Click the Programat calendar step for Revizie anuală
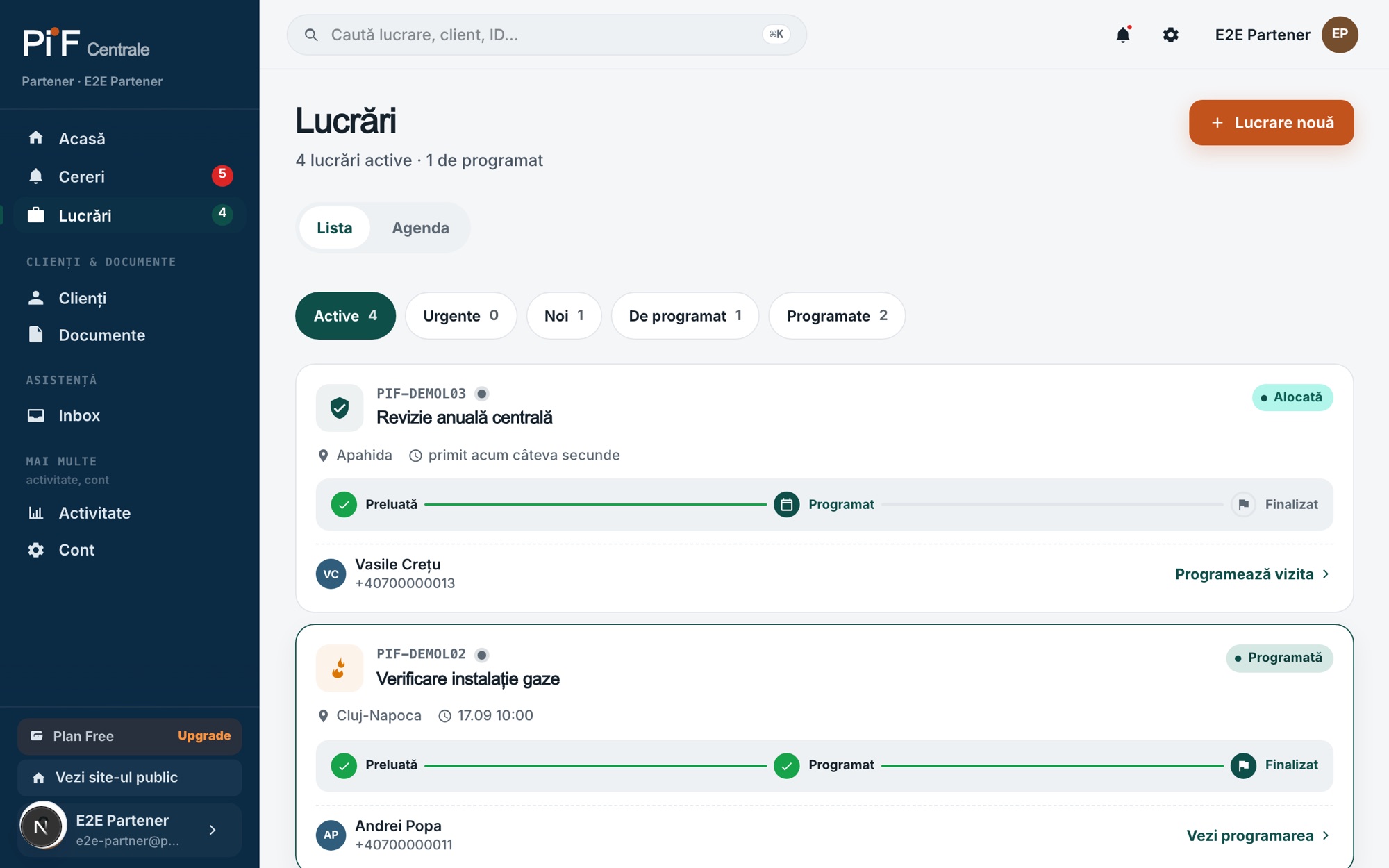This screenshot has width=1389, height=868. click(x=787, y=504)
